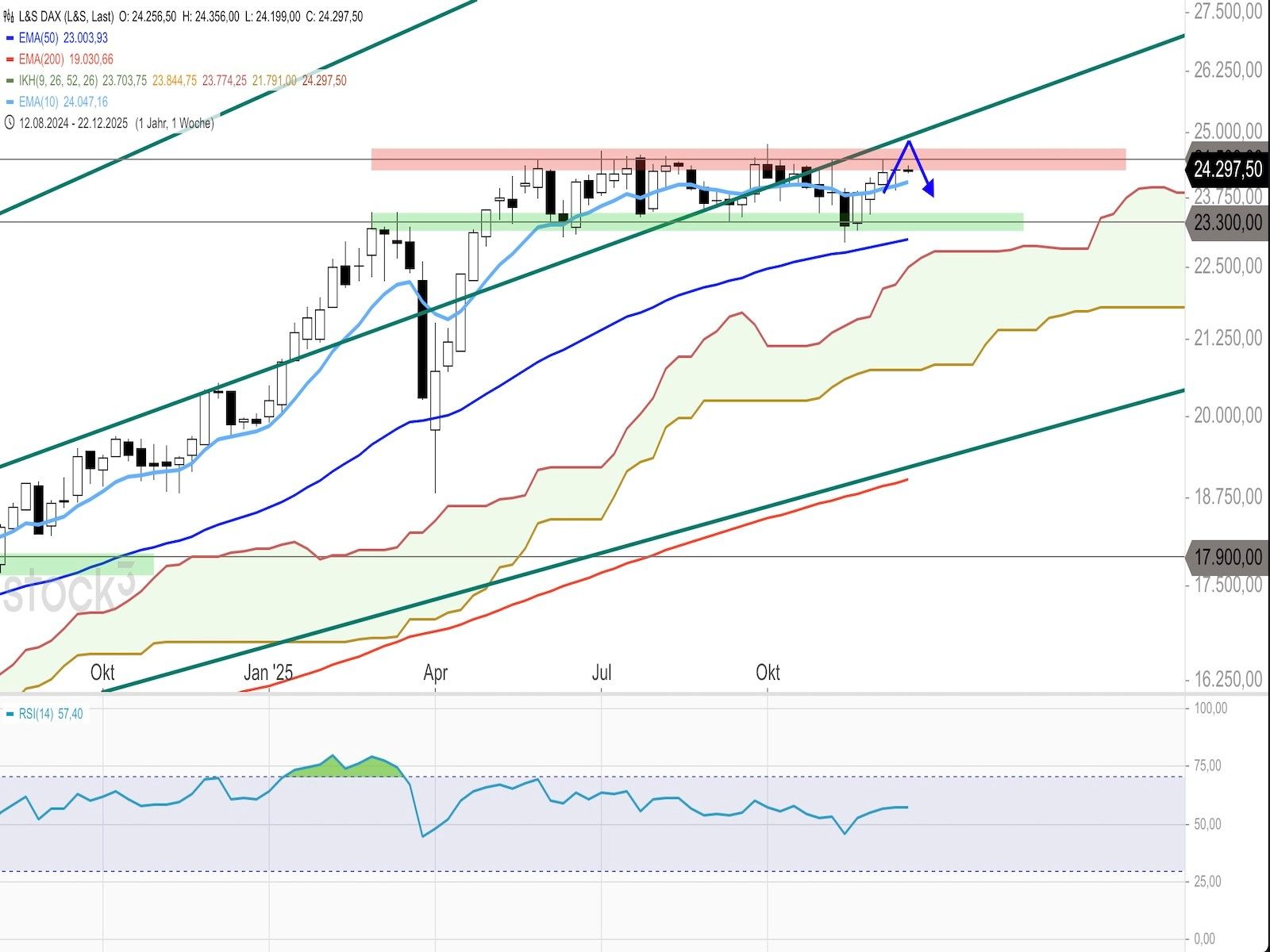
Task: Click the red EMA(200) legend marker
Action: pos(10,59)
